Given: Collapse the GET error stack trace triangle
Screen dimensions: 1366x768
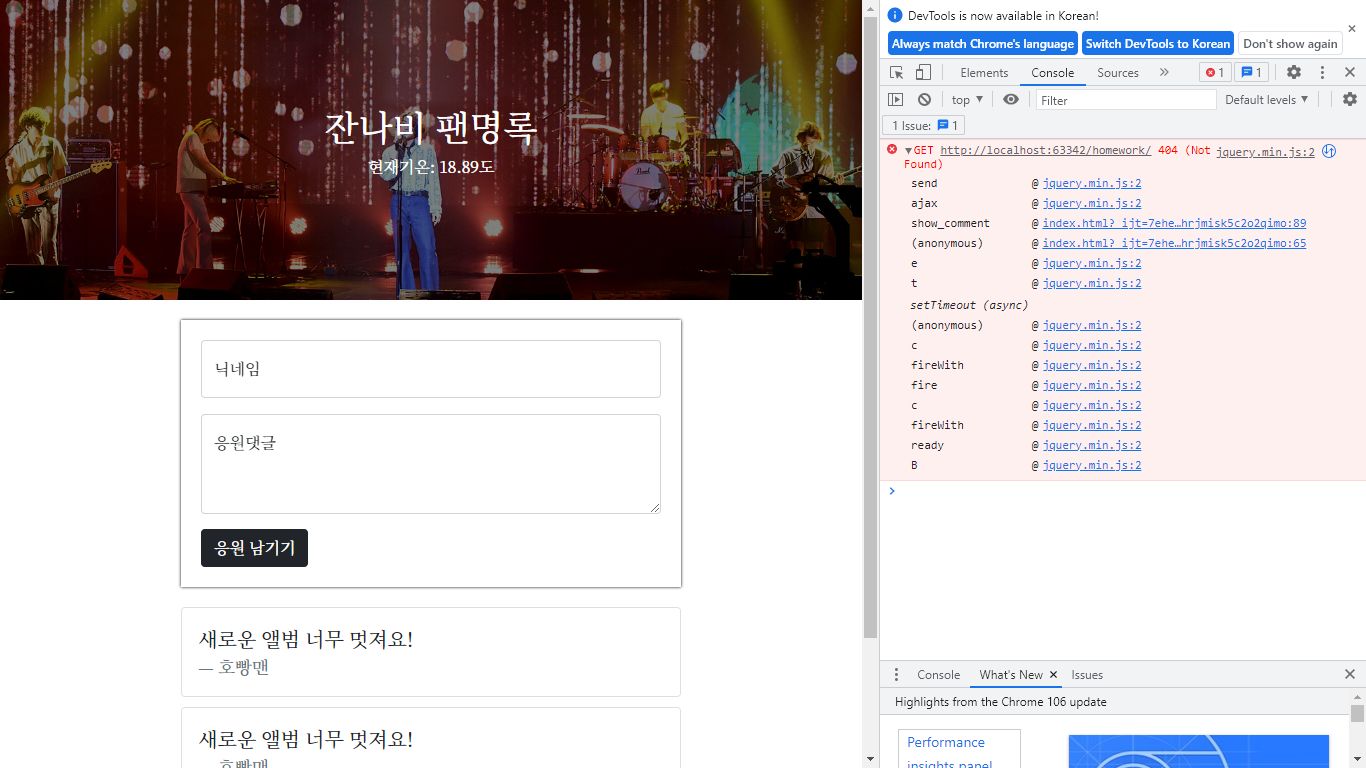Looking at the screenshot, I should pos(908,150).
